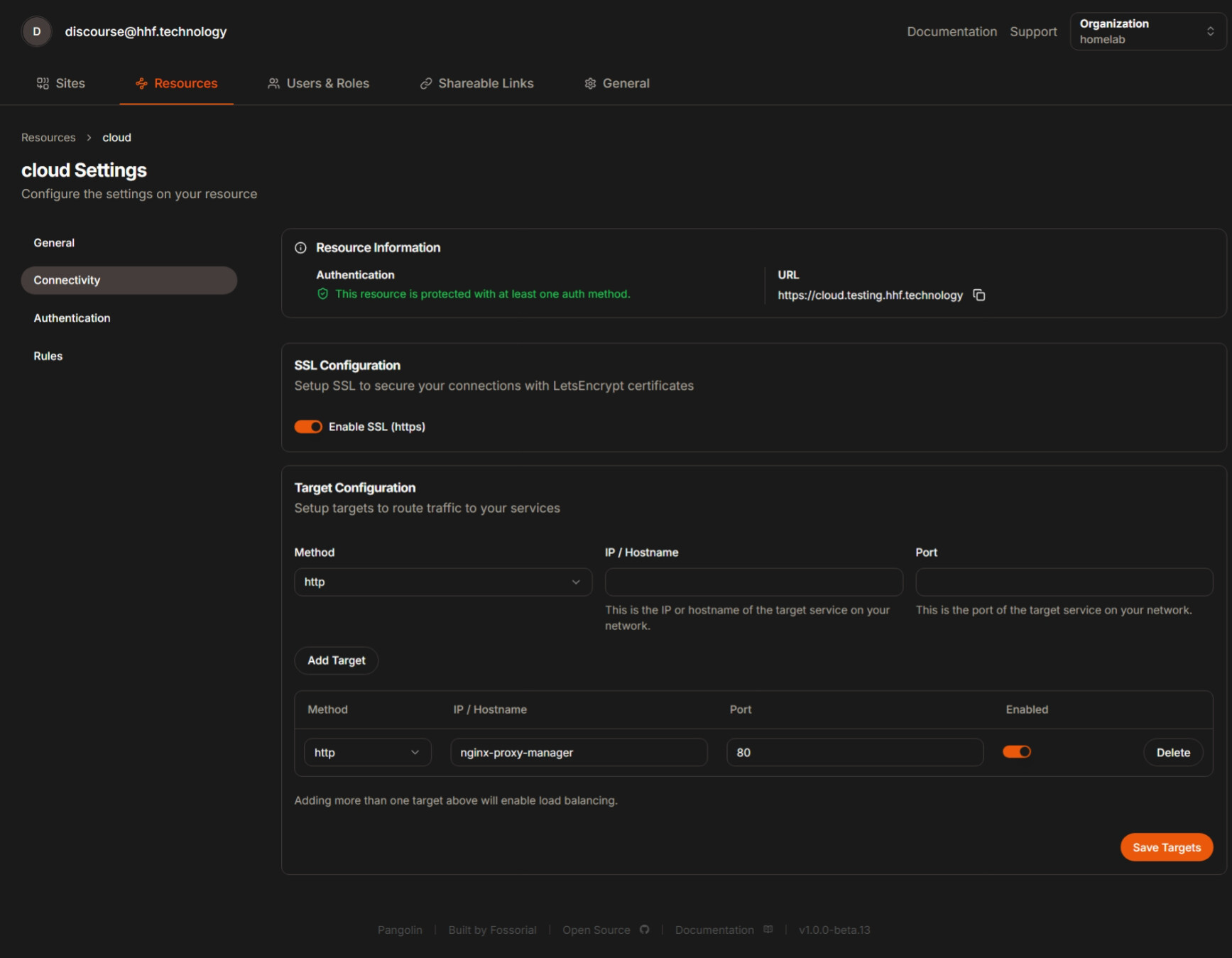Focus the new target IP / Hostname field
This screenshot has height=958, width=1232.
pos(754,582)
